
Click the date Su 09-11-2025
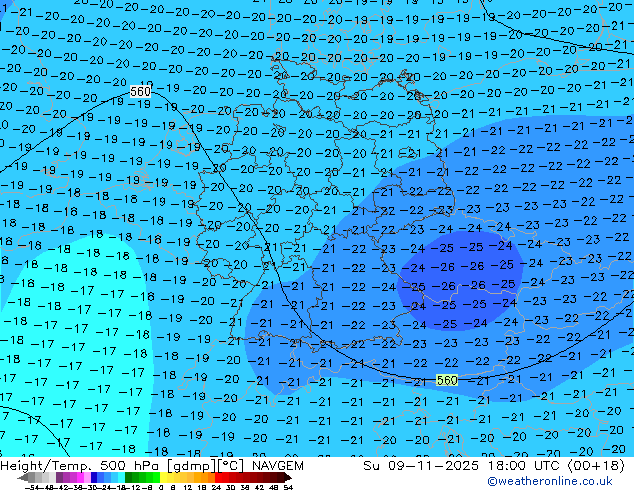point(421,466)
